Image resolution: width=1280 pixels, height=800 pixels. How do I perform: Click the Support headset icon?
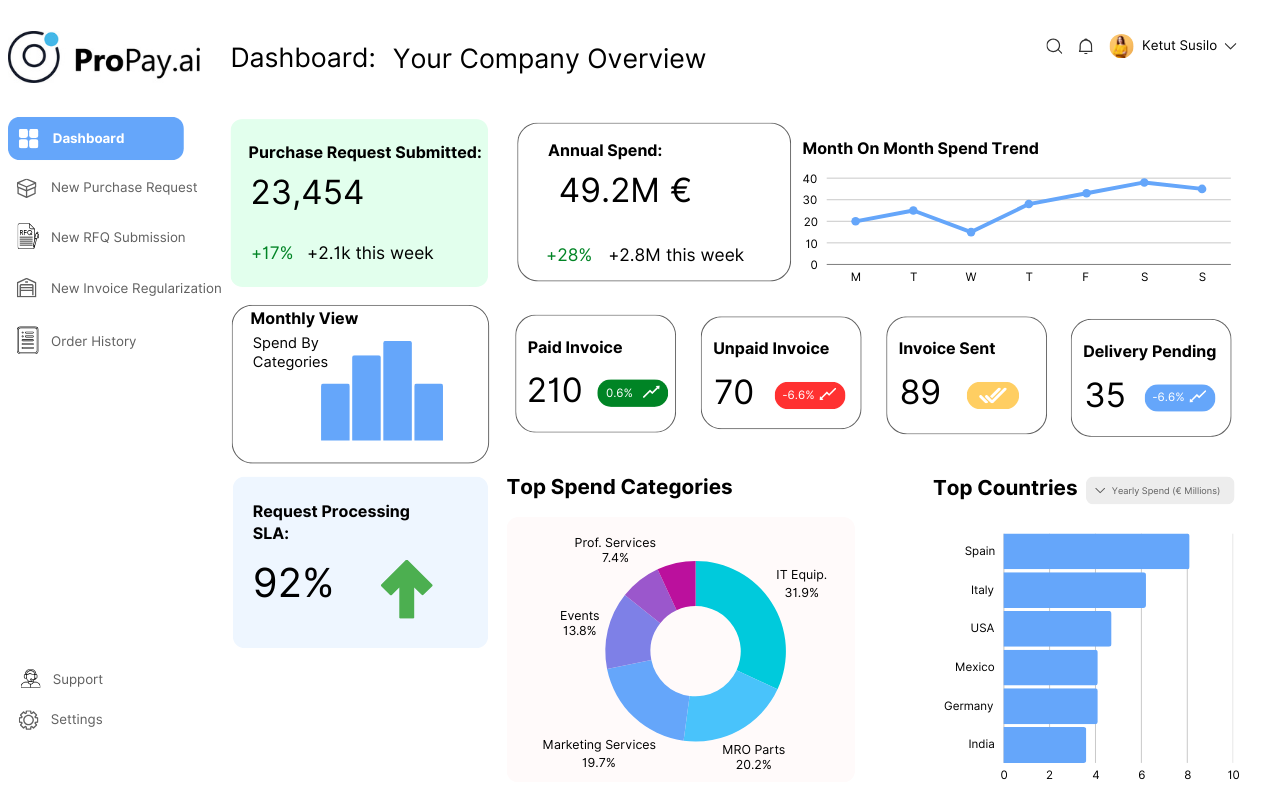tap(30, 679)
